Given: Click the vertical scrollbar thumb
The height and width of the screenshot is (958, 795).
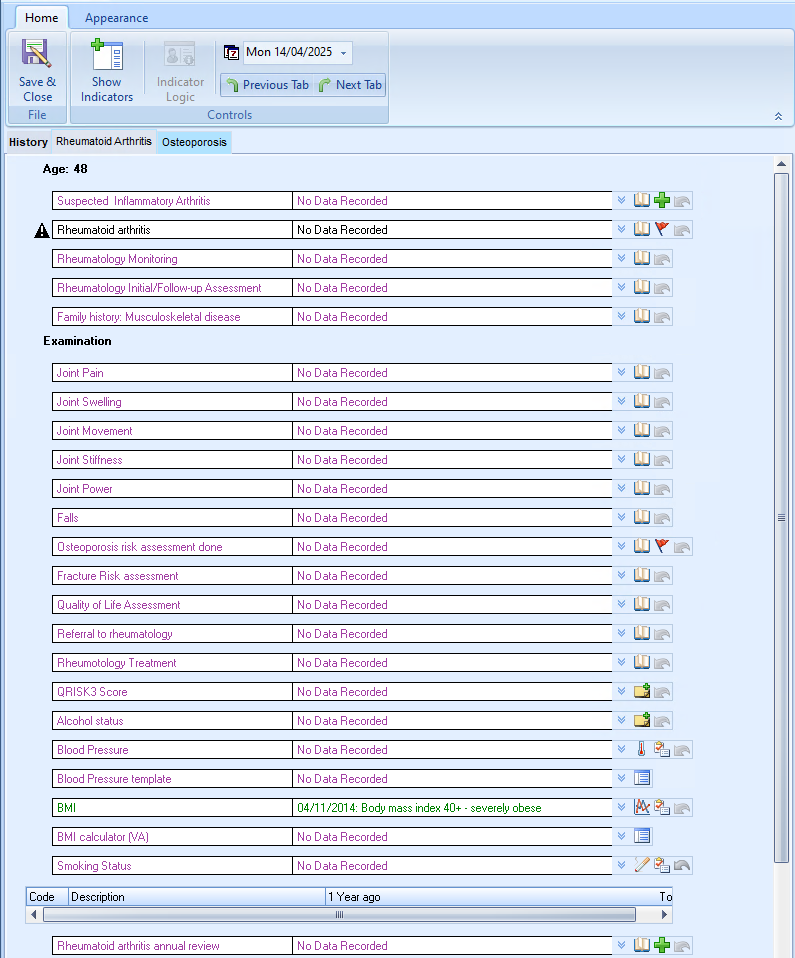Looking at the screenshot, I should (781, 517).
